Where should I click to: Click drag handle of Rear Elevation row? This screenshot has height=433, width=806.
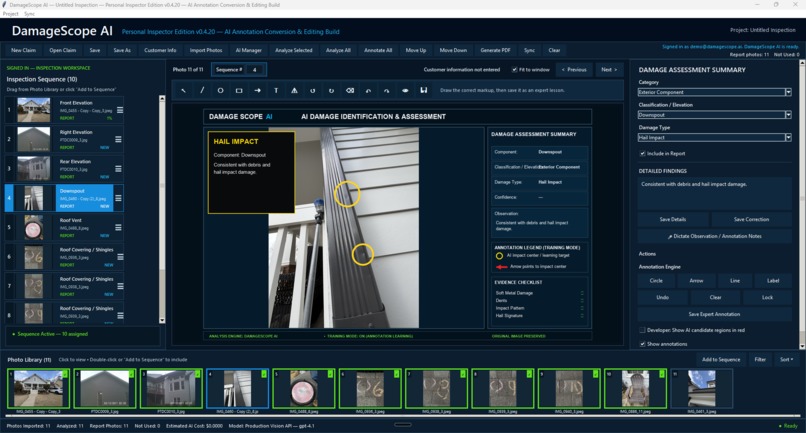tap(118, 169)
